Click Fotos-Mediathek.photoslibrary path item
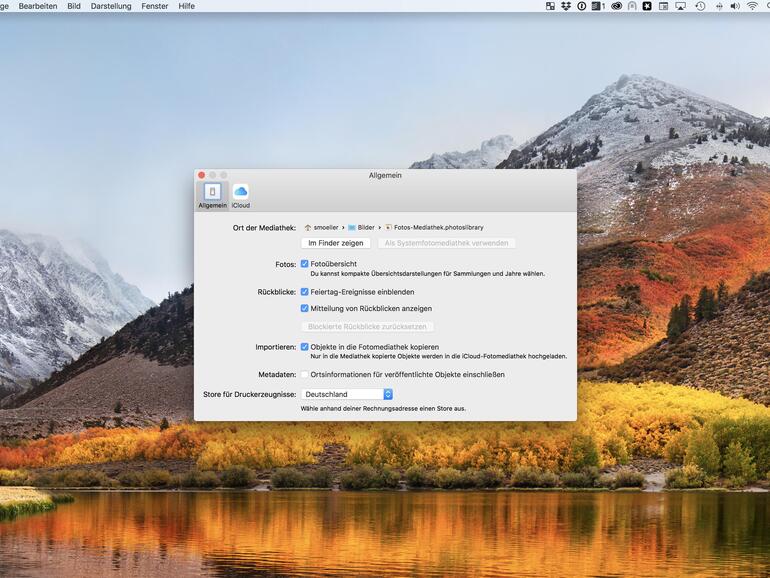Screen dimensions: 770x578 coord(434,227)
